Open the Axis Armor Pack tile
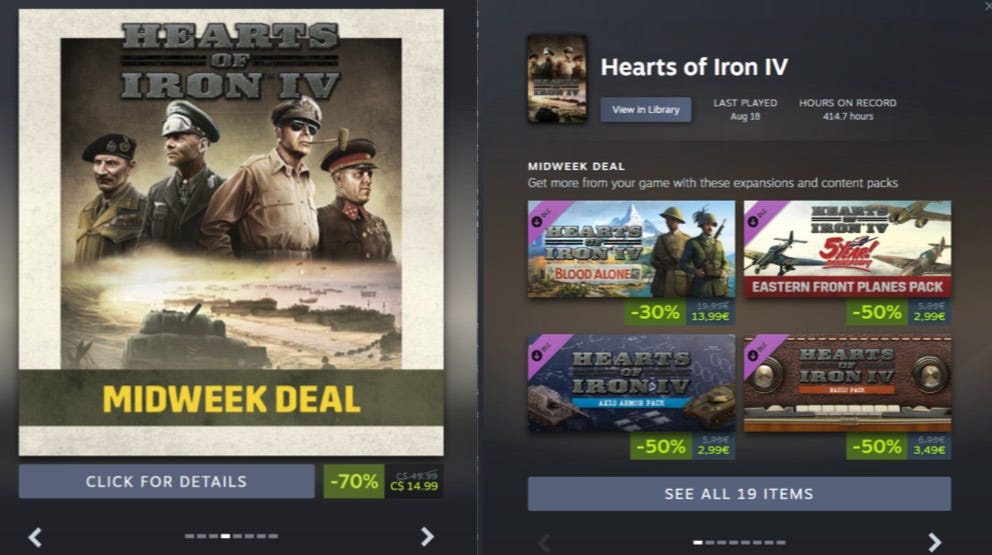 pyautogui.click(x=631, y=384)
